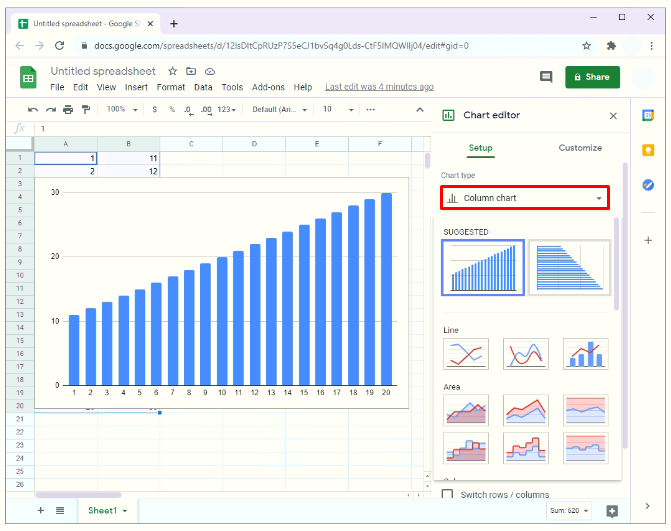
Task: Open Google Keep side panel
Action: point(648,150)
